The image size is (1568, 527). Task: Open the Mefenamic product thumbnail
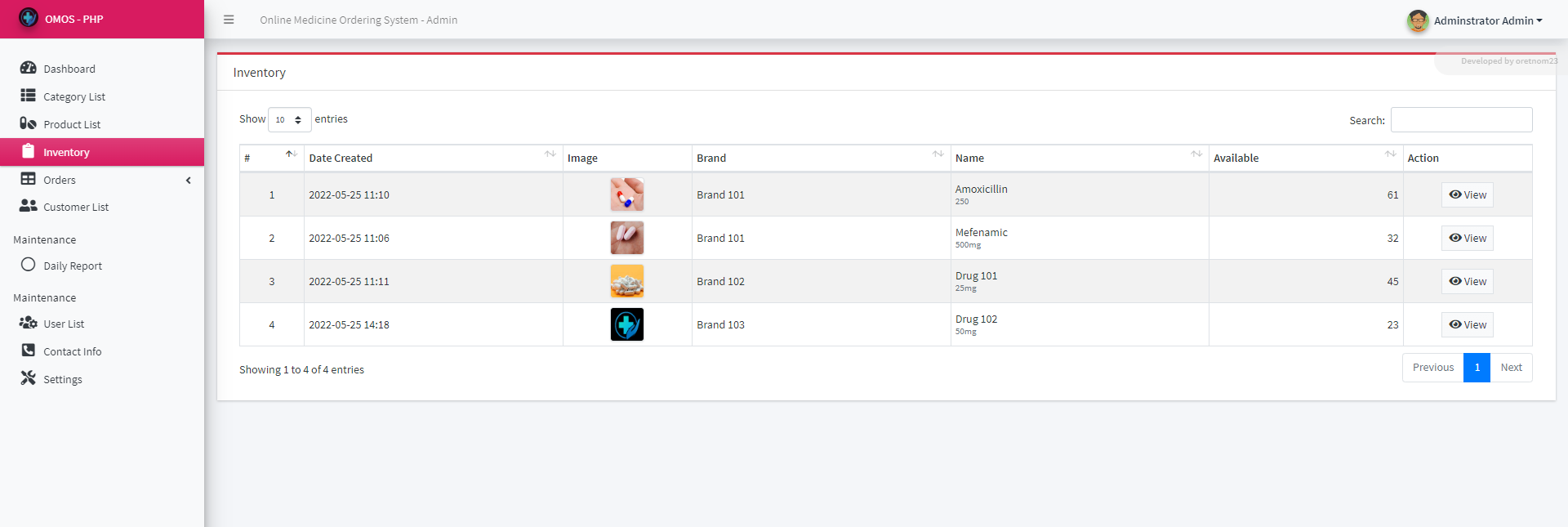[627, 238]
